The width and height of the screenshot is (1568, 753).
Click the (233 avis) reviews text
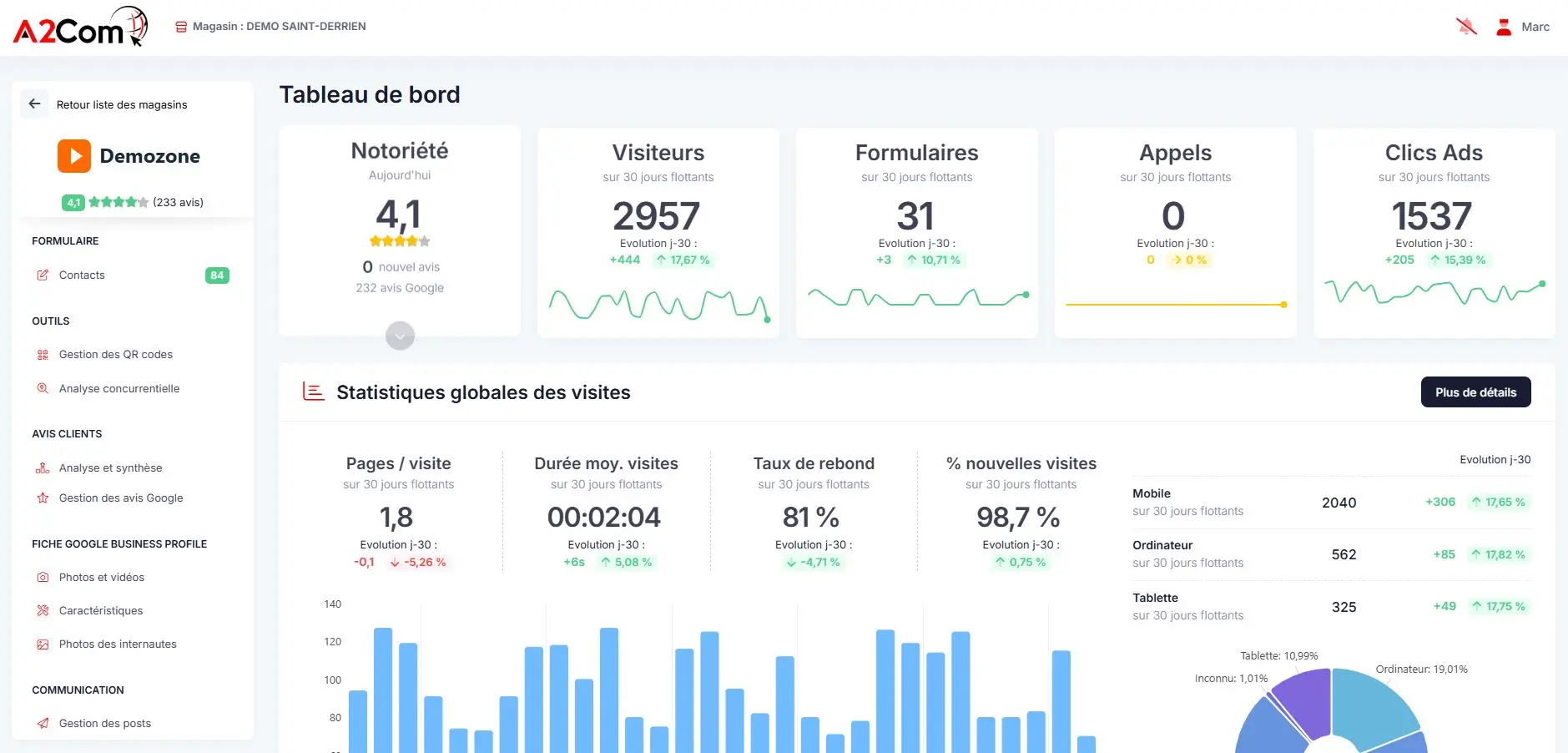[178, 202]
